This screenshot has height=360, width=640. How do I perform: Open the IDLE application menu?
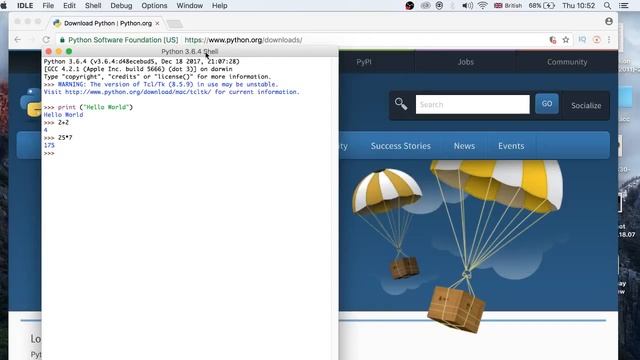click(25, 6)
